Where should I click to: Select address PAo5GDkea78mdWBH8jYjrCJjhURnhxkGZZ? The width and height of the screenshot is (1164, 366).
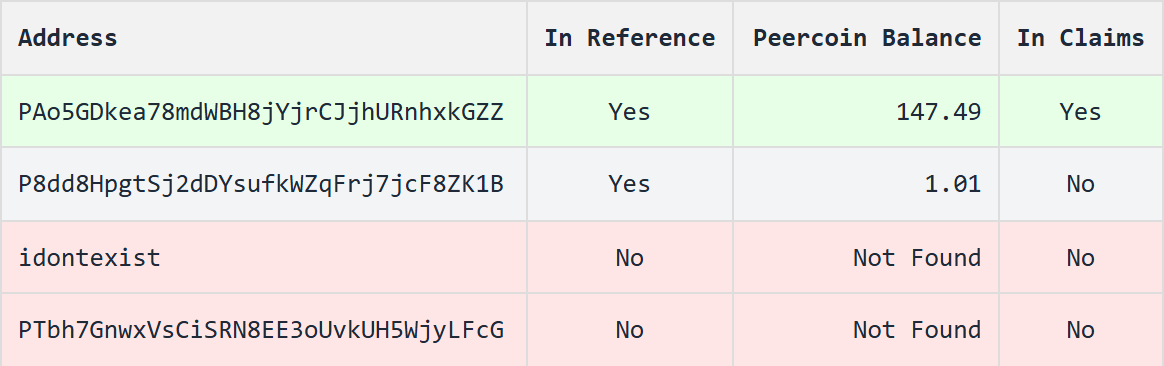pyautogui.click(x=261, y=112)
